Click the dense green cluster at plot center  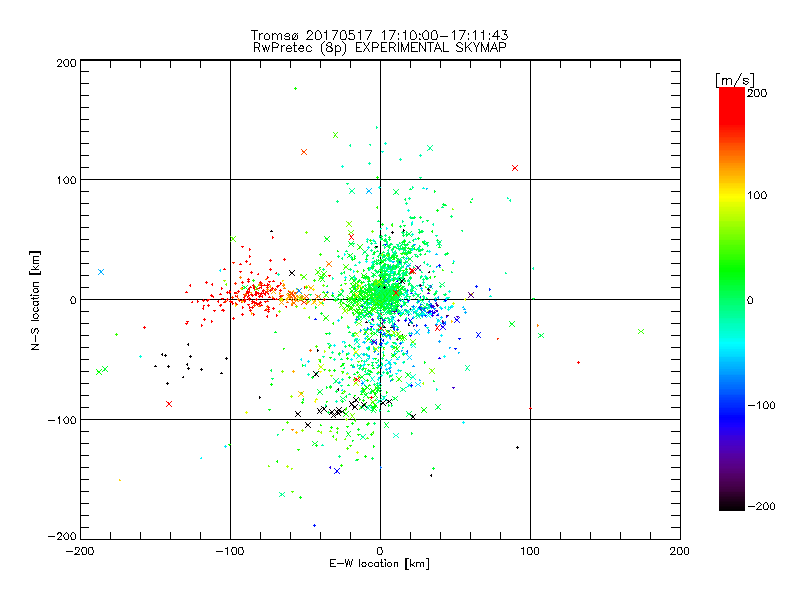[x=380, y=295]
